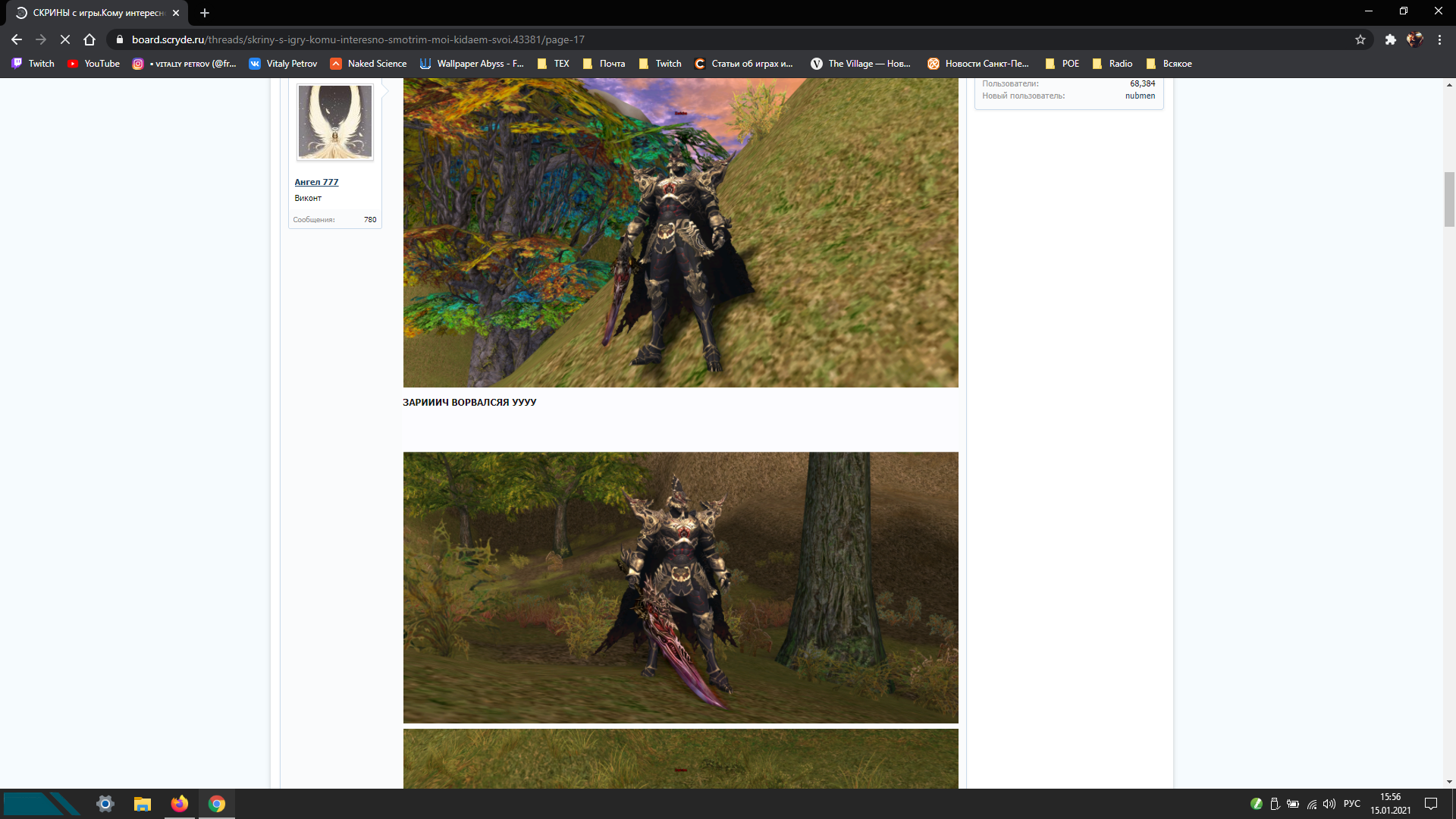Expand the POE bookmarks folder

point(1062,64)
